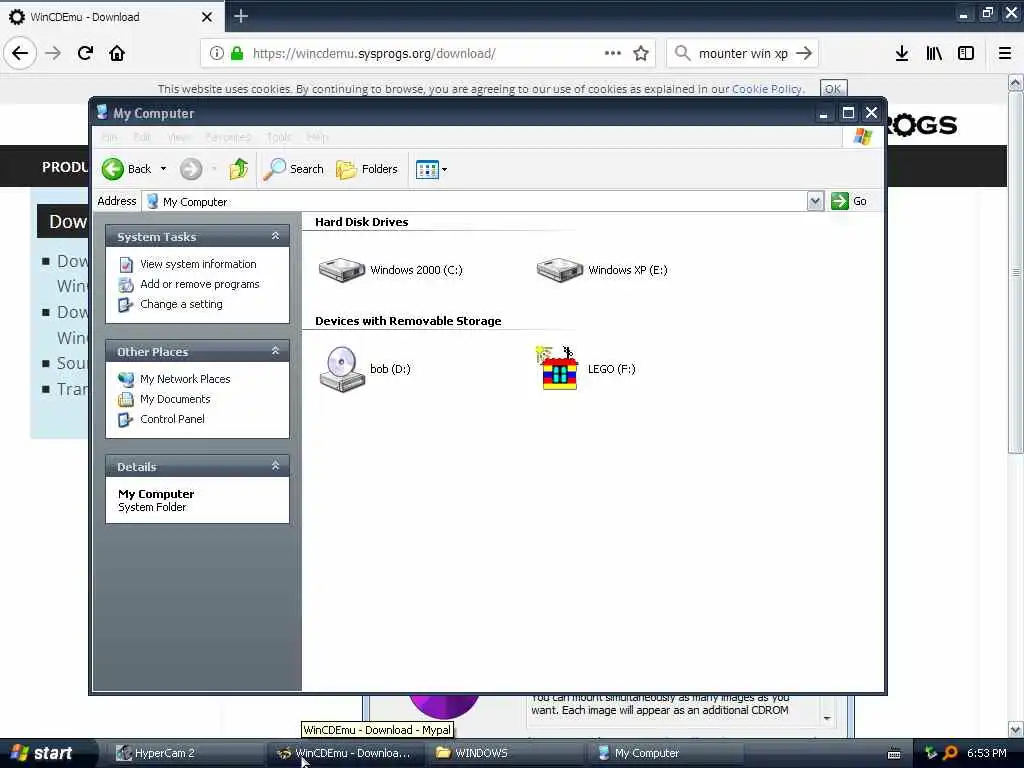The height and width of the screenshot is (768, 1024).
Task: Select the LEGO (F:) drive
Action: coord(585,369)
